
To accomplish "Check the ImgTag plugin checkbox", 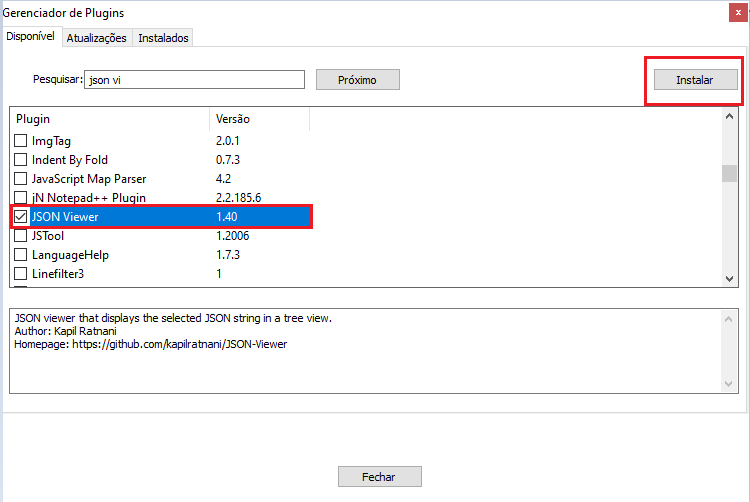I will (20, 141).
